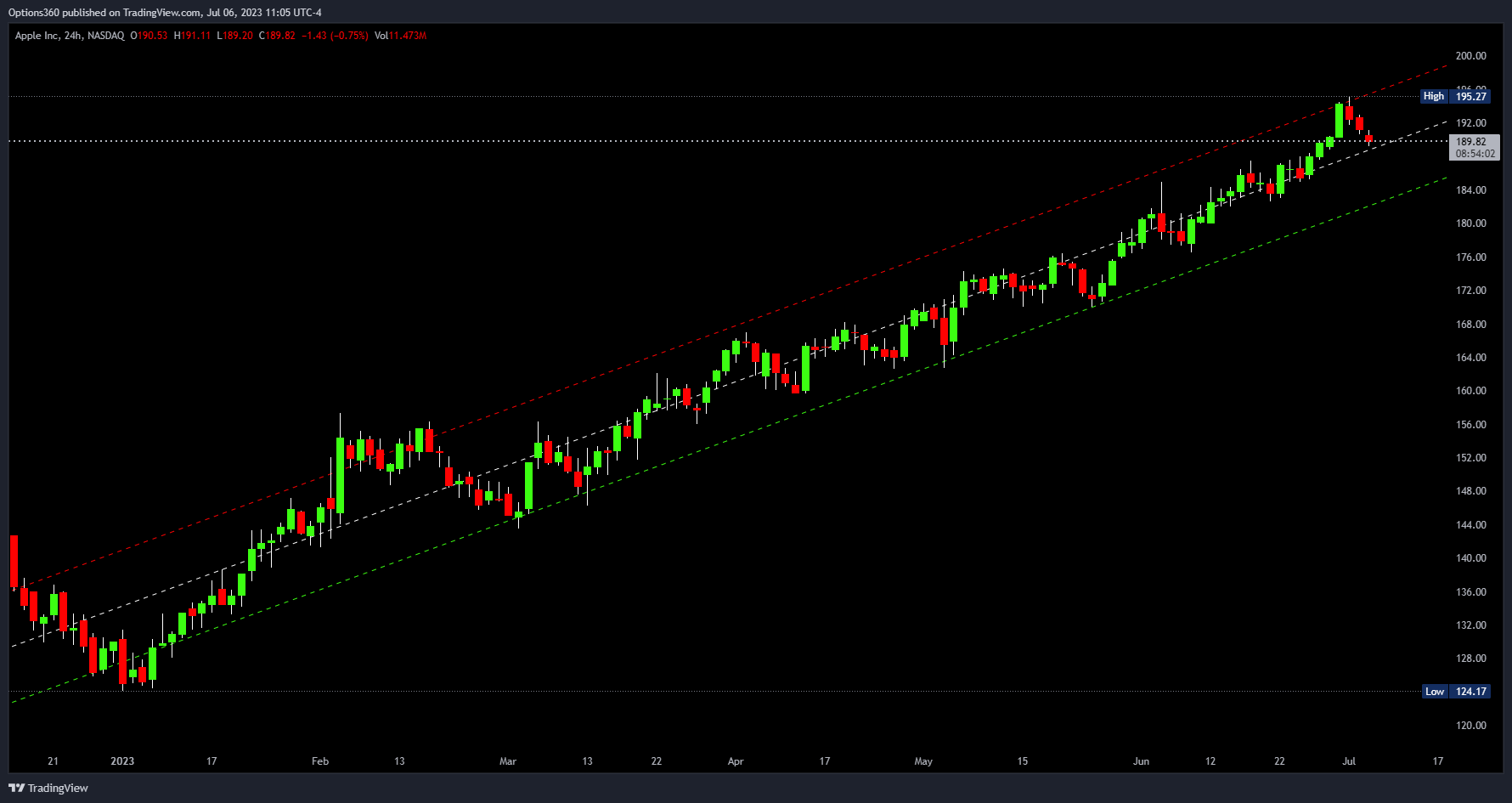Click the 2023 label on time axis
Viewport: 1512px width, 803px height.
(122, 761)
